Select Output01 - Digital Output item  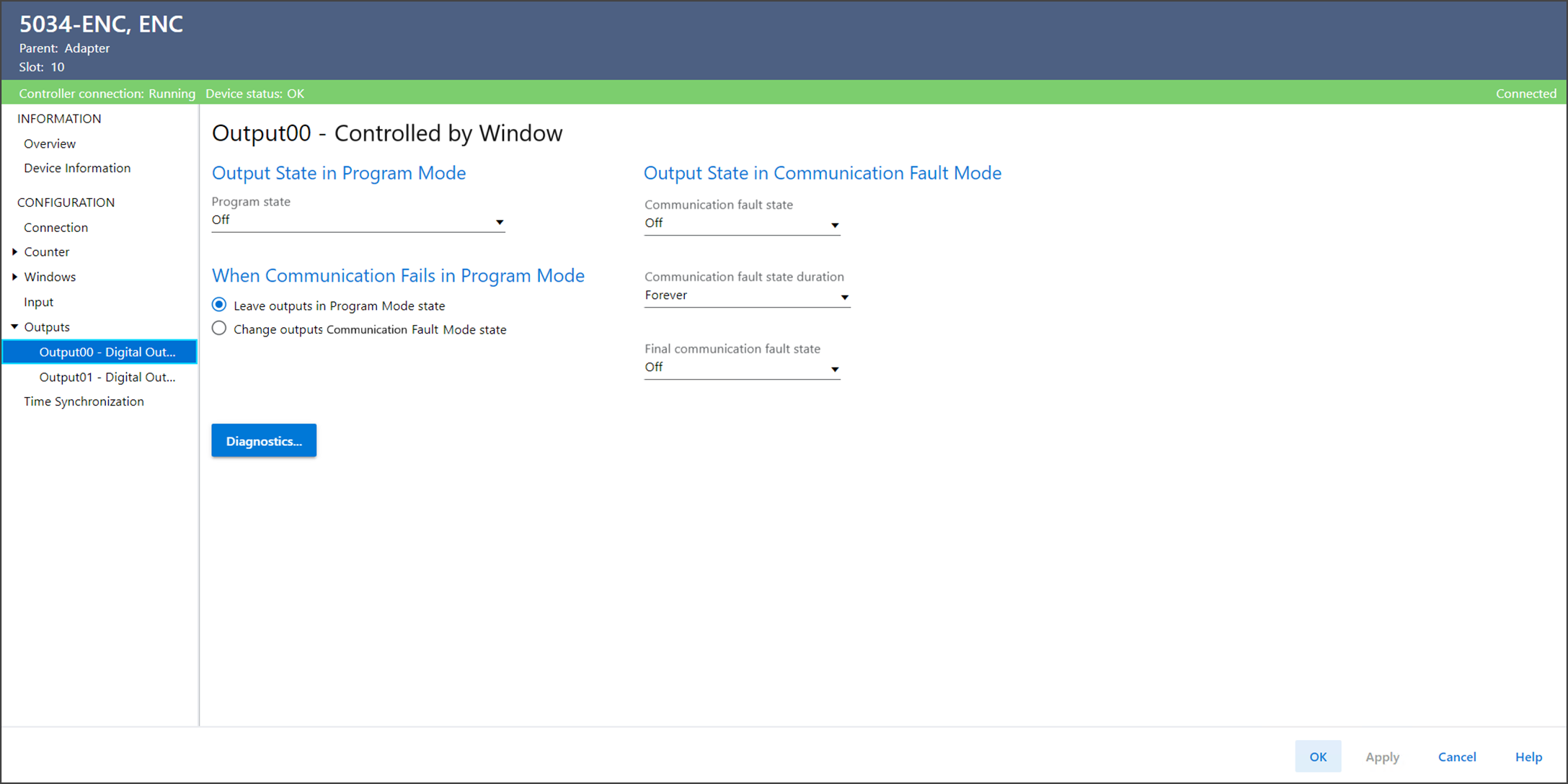pyautogui.click(x=107, y=377)
